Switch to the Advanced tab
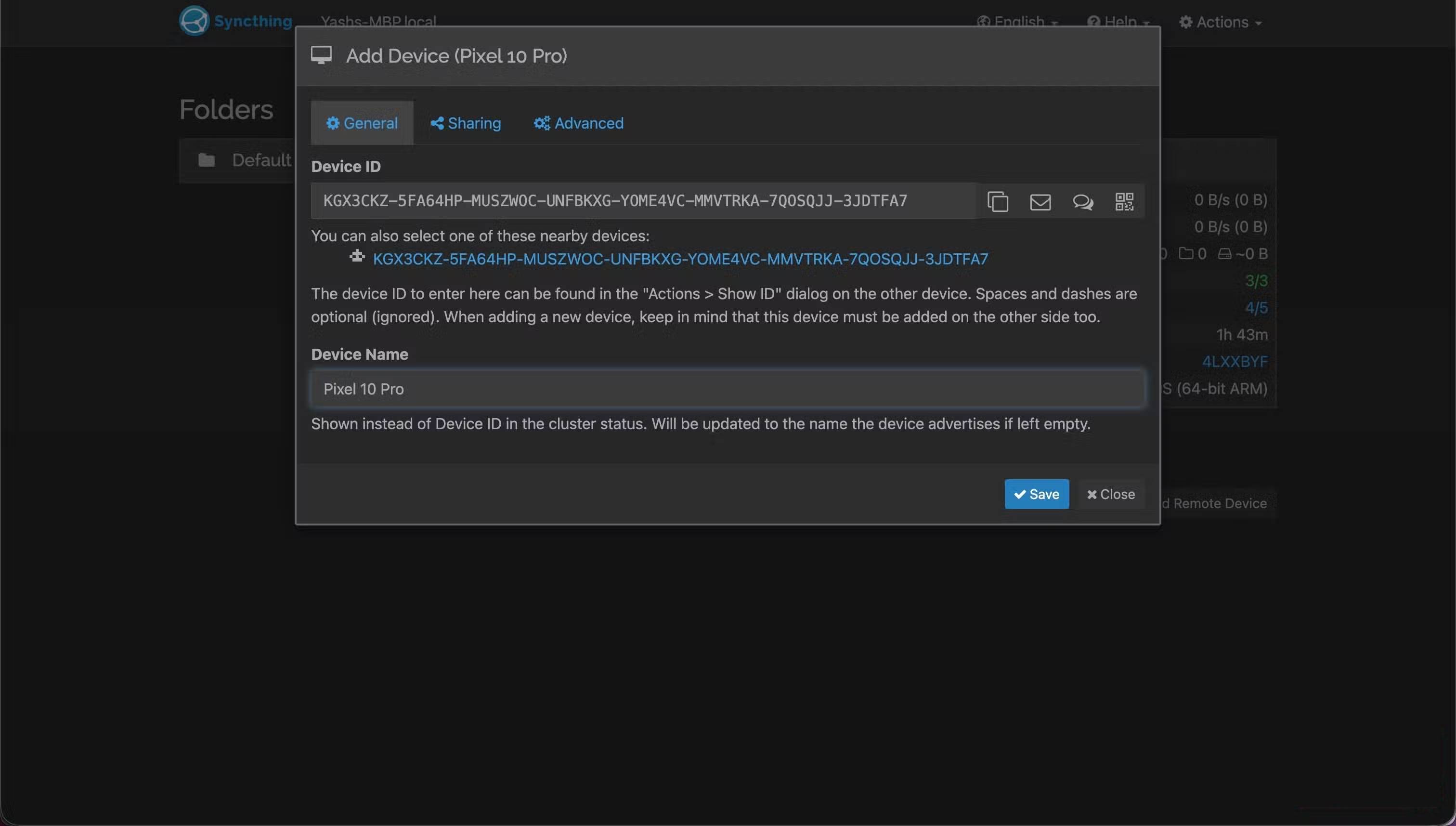Screen dimensions: 1456x826 [578, 123]
